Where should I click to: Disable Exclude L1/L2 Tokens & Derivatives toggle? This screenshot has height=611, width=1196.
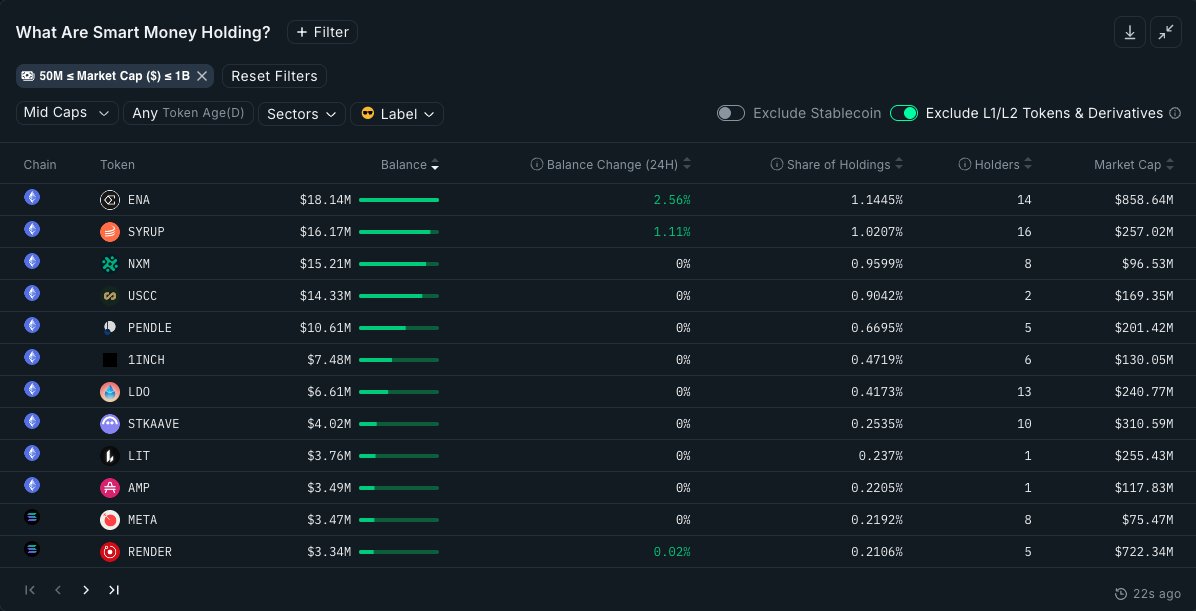[x=904, y=113]
